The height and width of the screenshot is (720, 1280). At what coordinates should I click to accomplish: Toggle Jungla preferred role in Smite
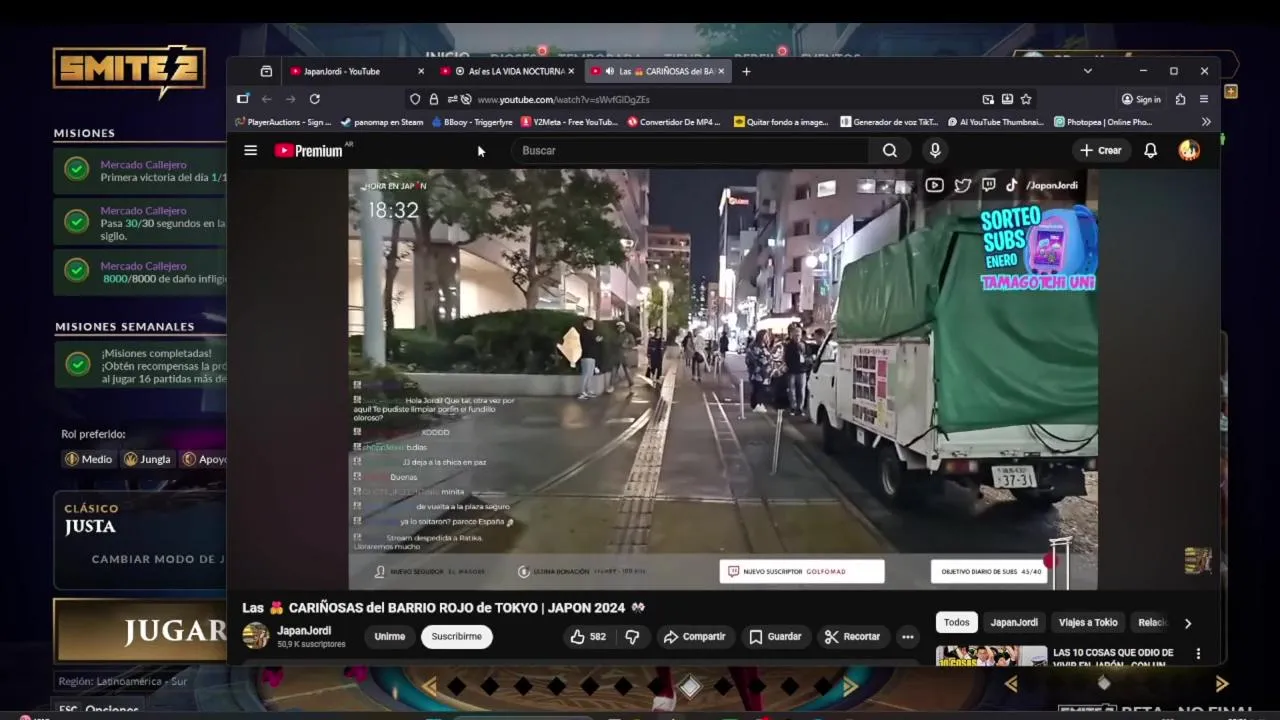pyautogui.click(x=148, y=459)
